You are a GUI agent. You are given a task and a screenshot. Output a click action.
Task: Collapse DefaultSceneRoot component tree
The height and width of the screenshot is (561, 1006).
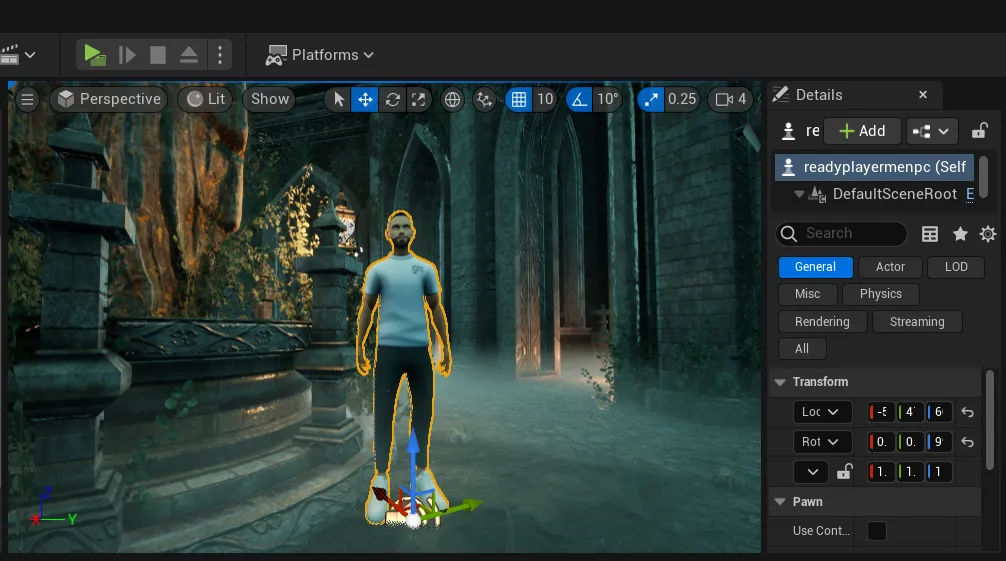(x=799, y=194)
